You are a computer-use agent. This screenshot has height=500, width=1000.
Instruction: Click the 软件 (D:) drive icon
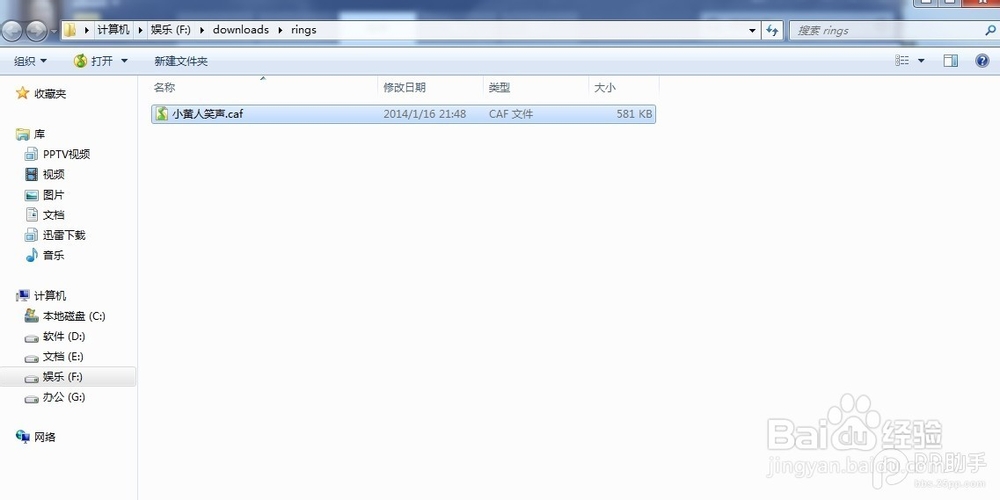click(31, 337)
